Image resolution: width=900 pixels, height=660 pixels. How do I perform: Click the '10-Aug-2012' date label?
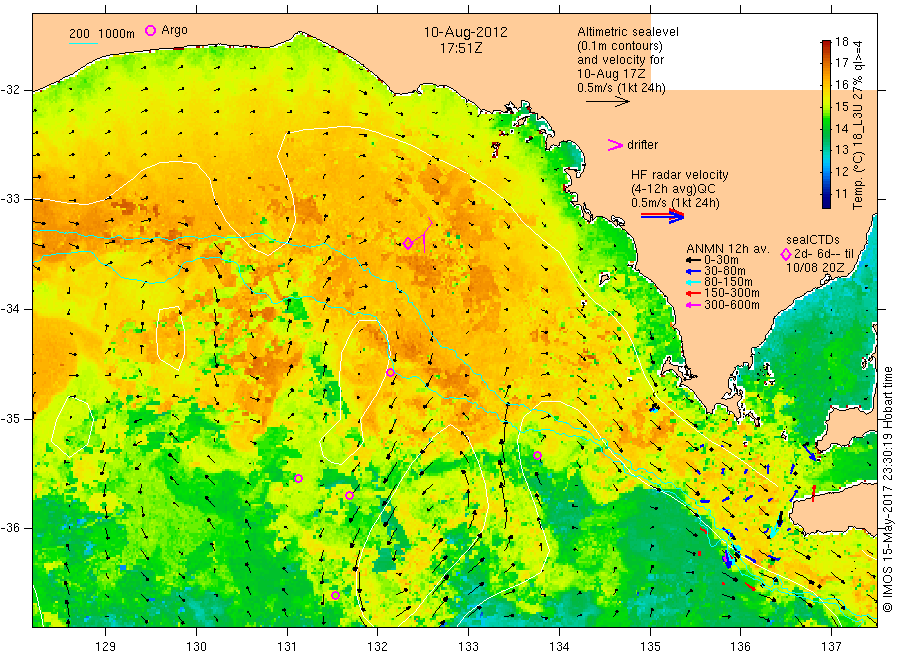point(465,32)
